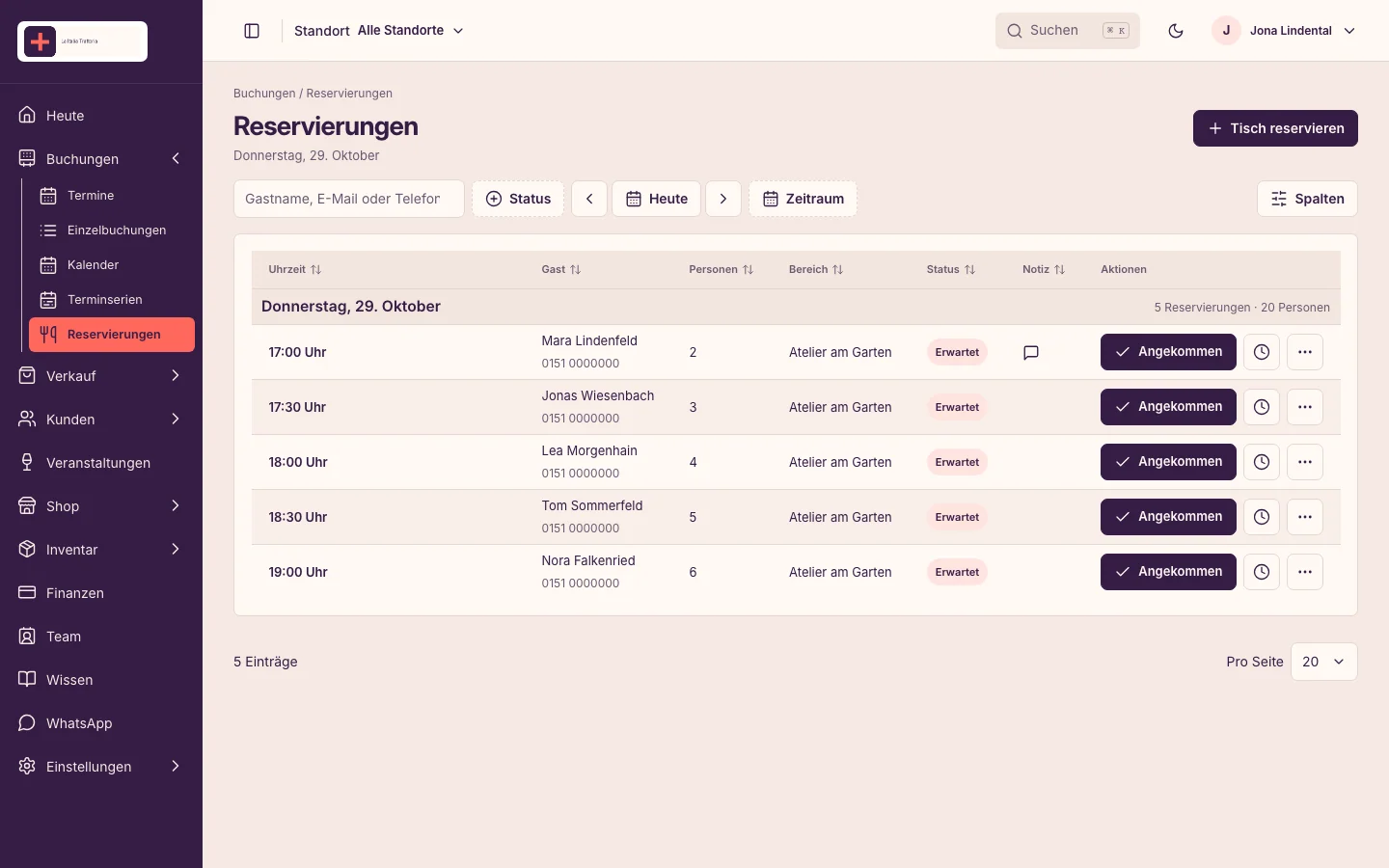The image size is (1389, 868).
Task: Open the Zeitraum date range picker
Action: click(803, 199)
